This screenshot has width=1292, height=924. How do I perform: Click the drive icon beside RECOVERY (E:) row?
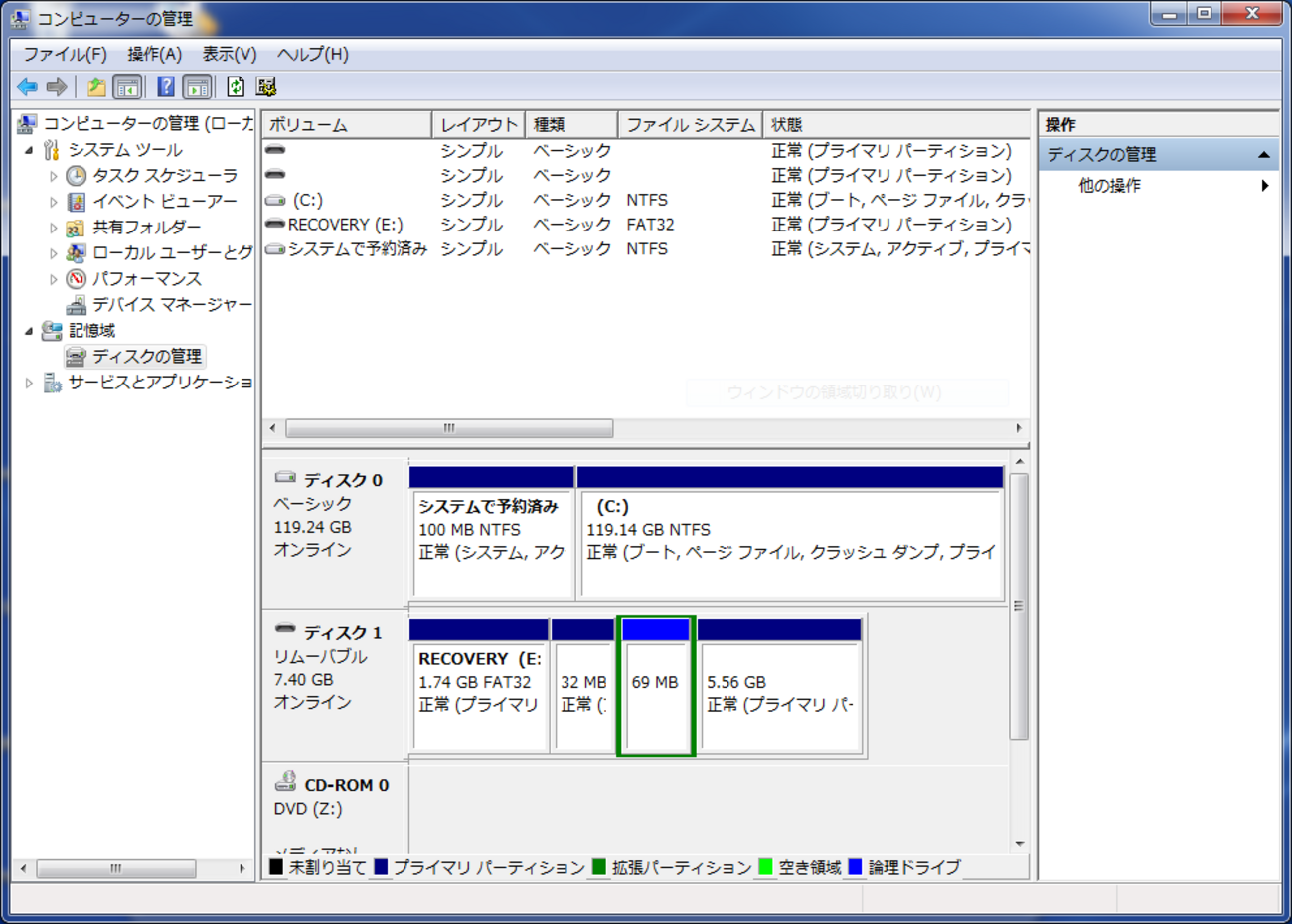point(276,225)
